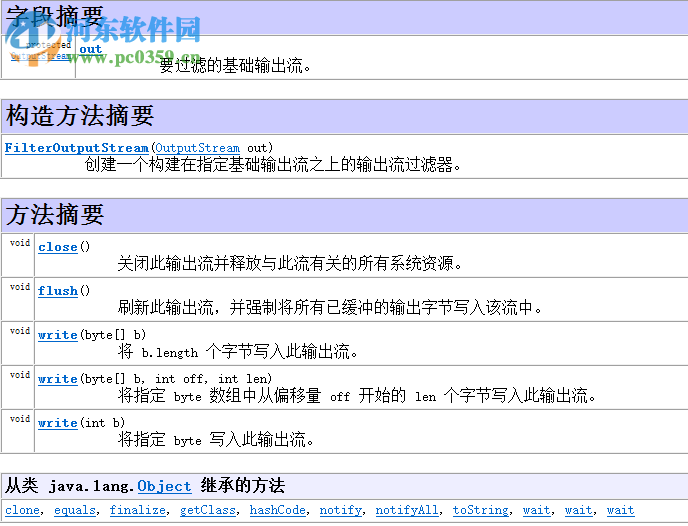Click the inherited notifyAll method link

click(407, 510)
